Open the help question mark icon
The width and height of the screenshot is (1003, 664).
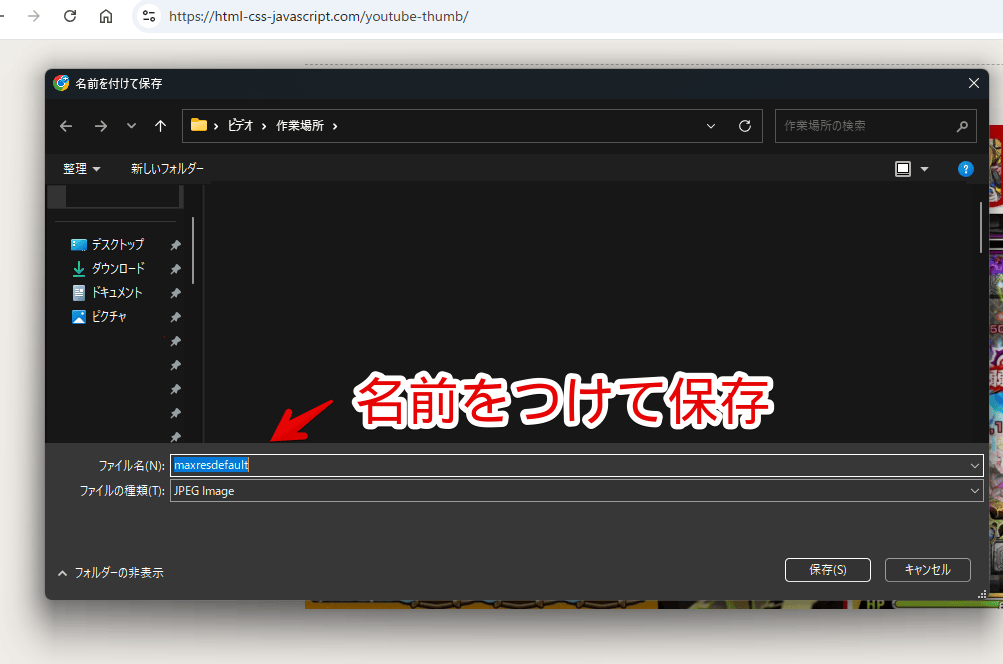(x=965, y=169)
